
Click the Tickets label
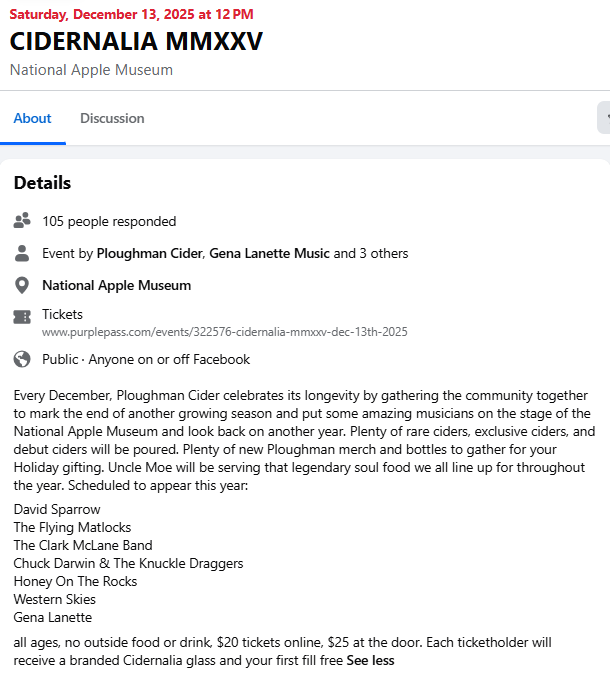[x=62, y=314]
